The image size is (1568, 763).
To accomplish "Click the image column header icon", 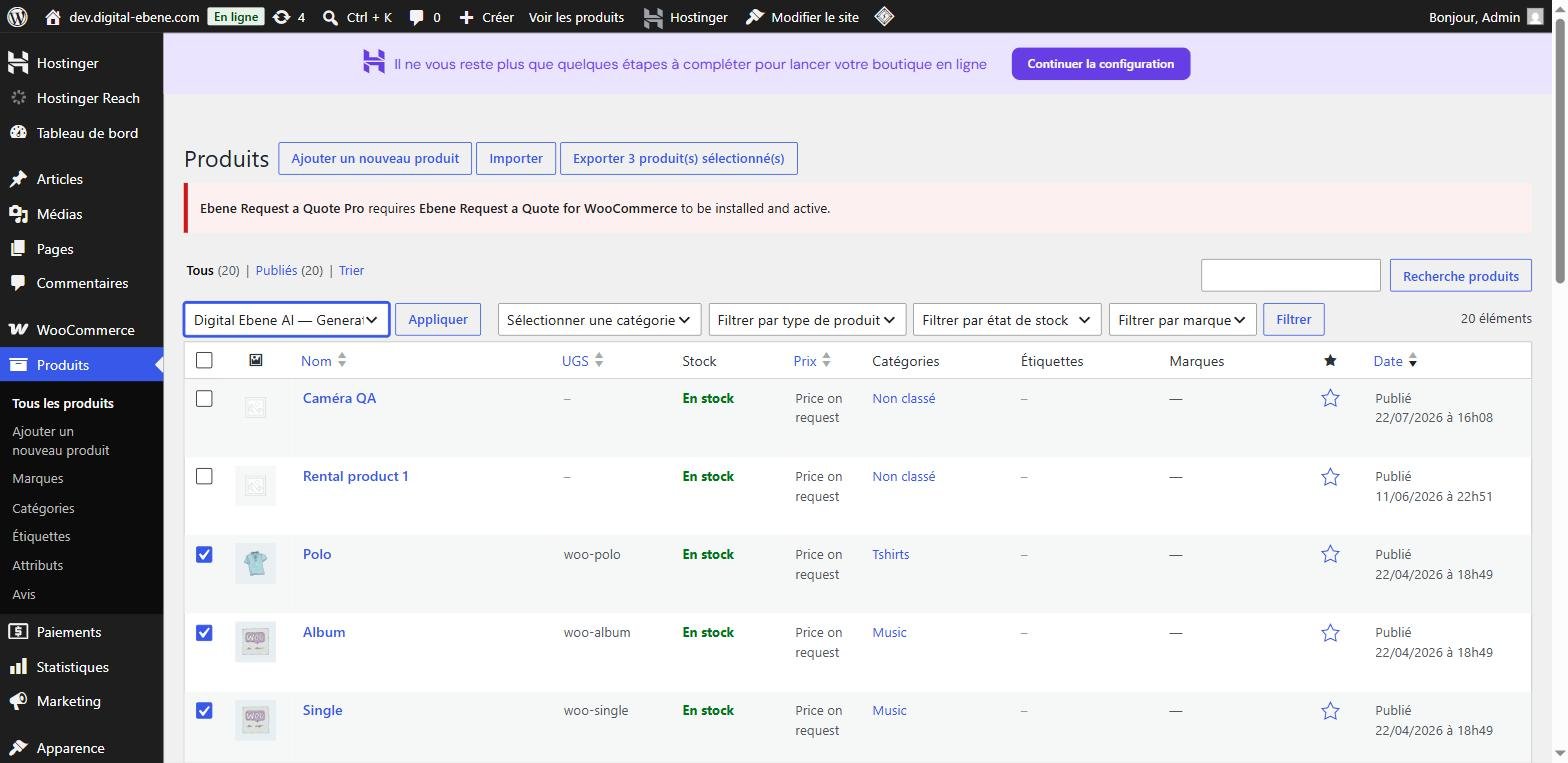I will 256,360.
